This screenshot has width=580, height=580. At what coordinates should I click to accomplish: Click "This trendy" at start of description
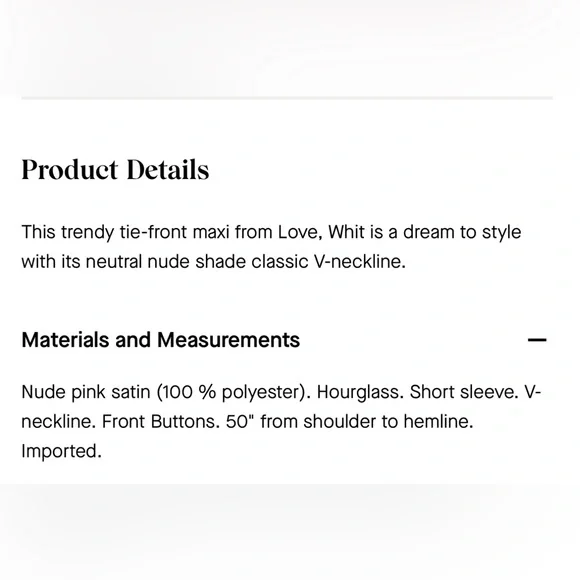tap(68, 232)
